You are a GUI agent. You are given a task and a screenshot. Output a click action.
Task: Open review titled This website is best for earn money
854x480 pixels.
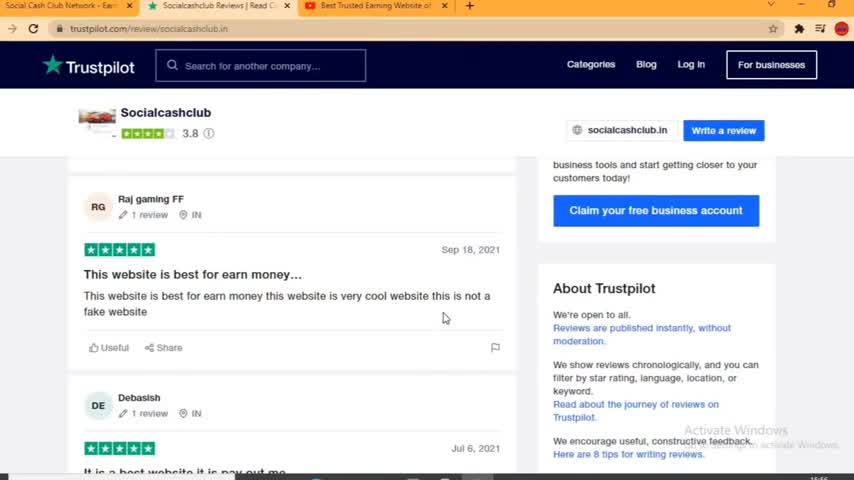point(192,275)
